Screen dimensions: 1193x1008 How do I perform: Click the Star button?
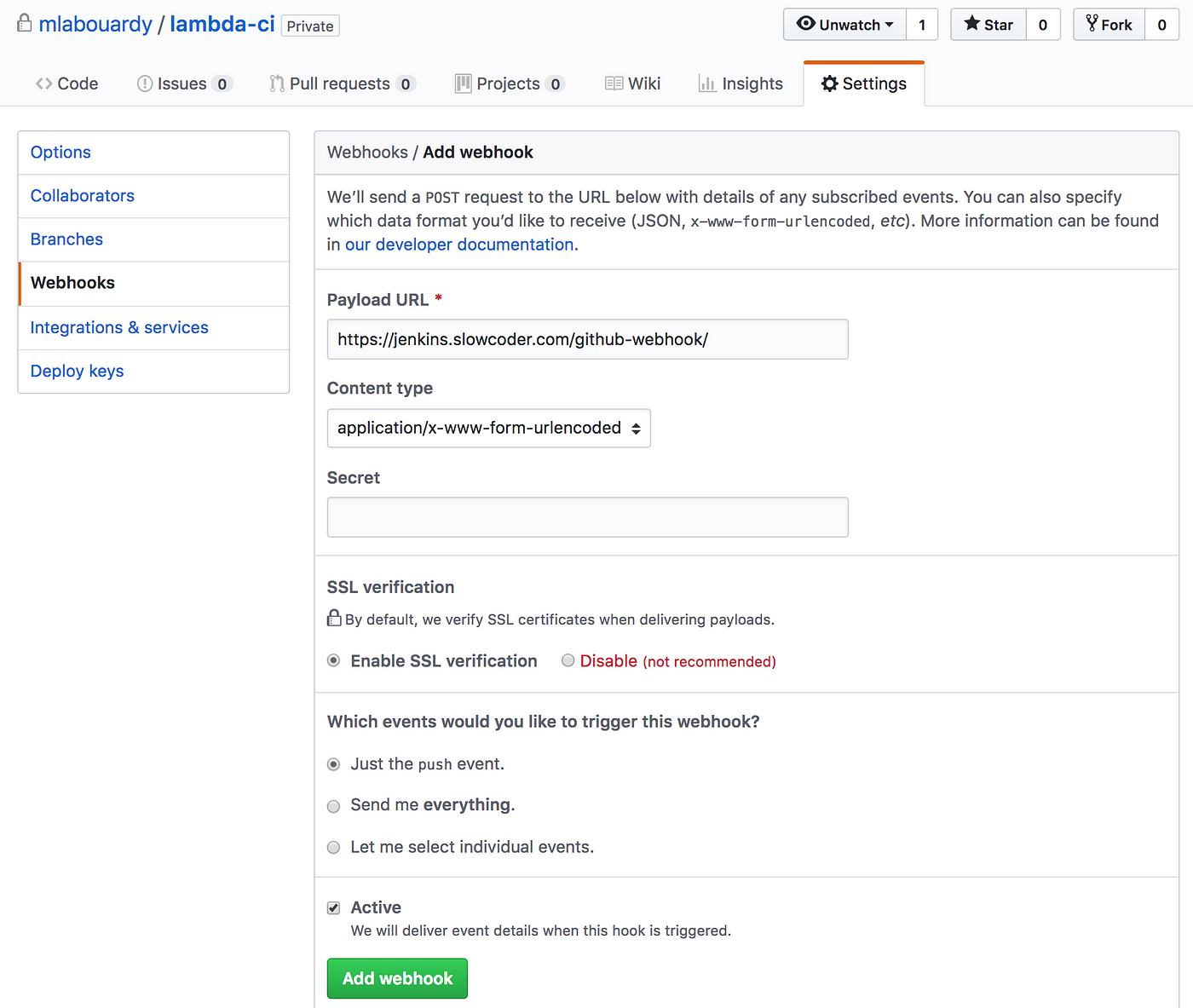pos(988,25)
